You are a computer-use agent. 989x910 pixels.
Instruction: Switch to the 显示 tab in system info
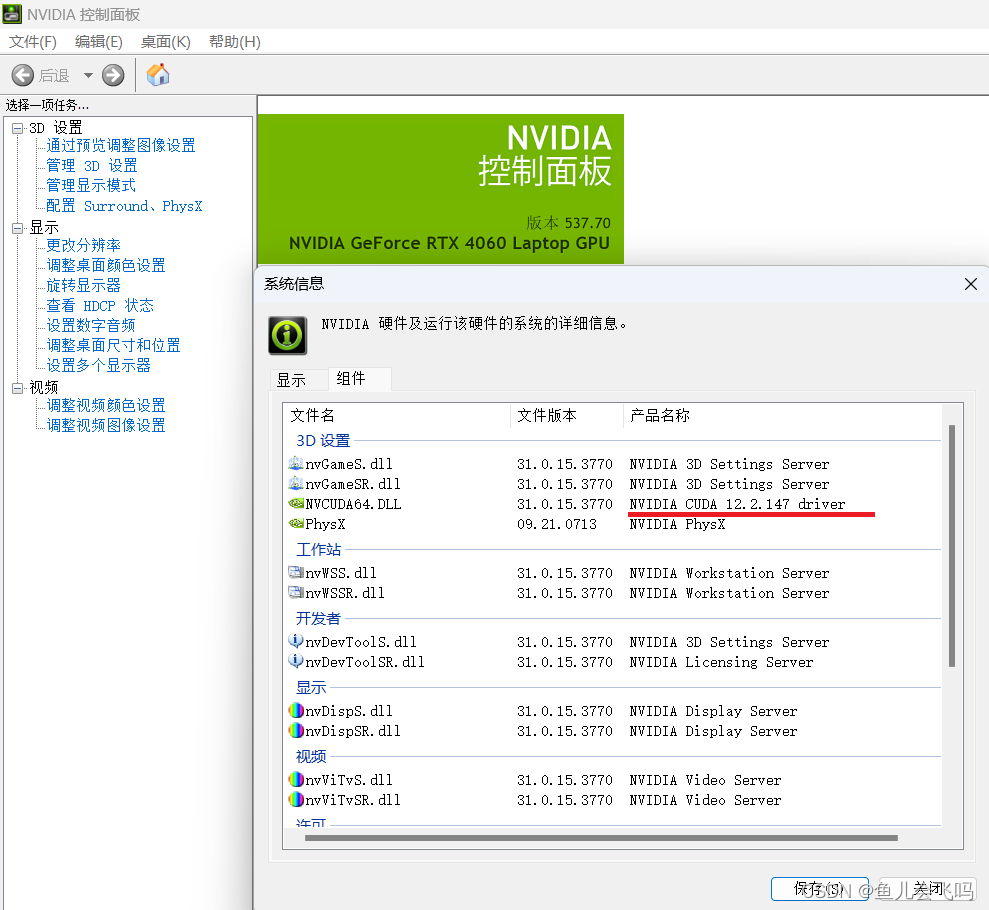pos(298,380)
